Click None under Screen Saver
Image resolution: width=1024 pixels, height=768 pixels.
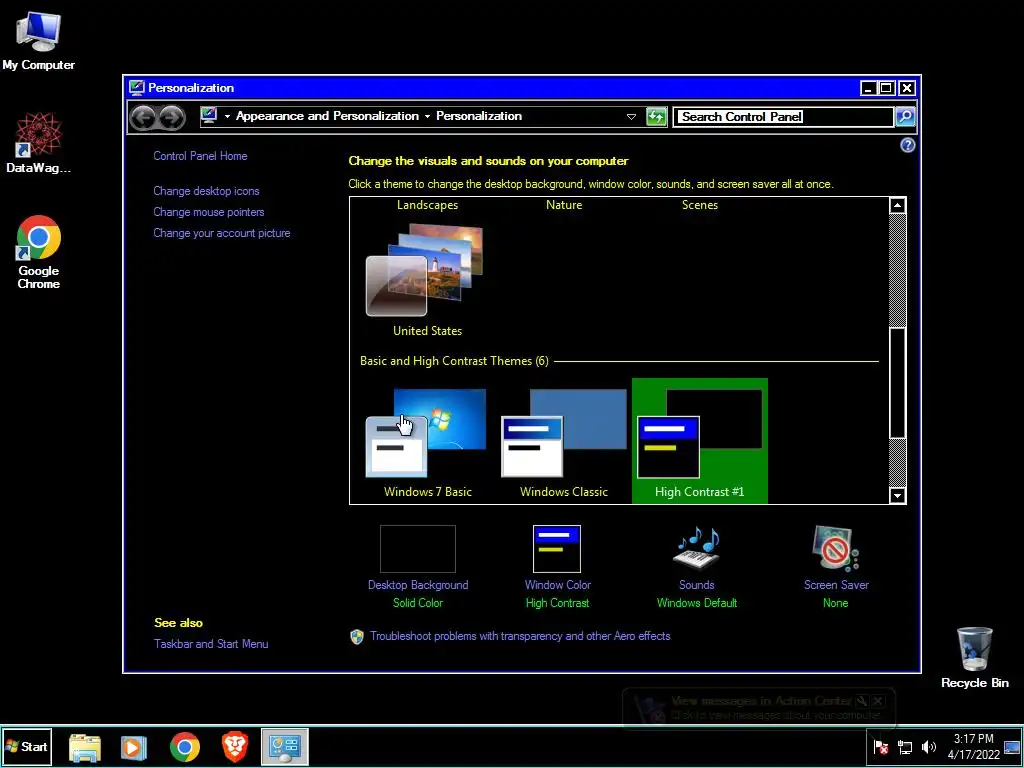[x=835, y=603]
